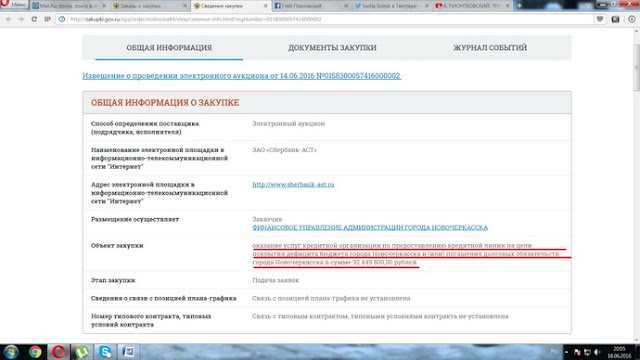640x360 pixels.
Task: Open the Word document taskbar icon
Action: [x=128, y=352]
